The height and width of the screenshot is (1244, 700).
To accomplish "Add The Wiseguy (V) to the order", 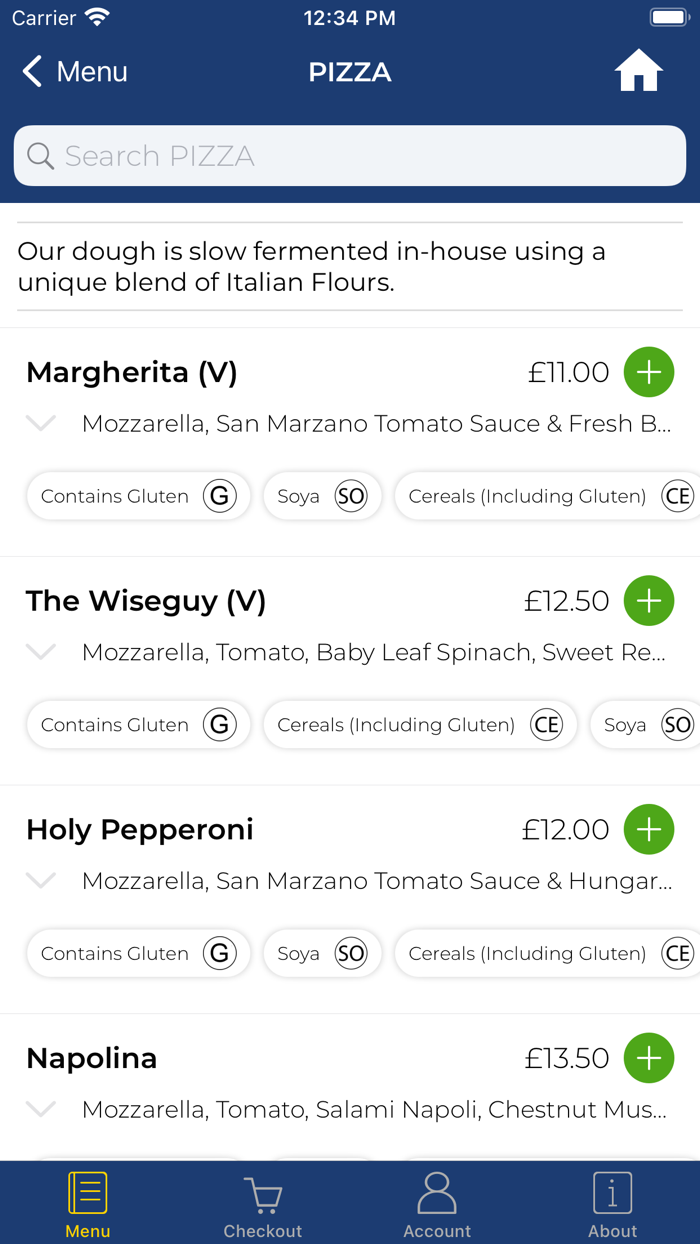I will (x=649, y=601).
